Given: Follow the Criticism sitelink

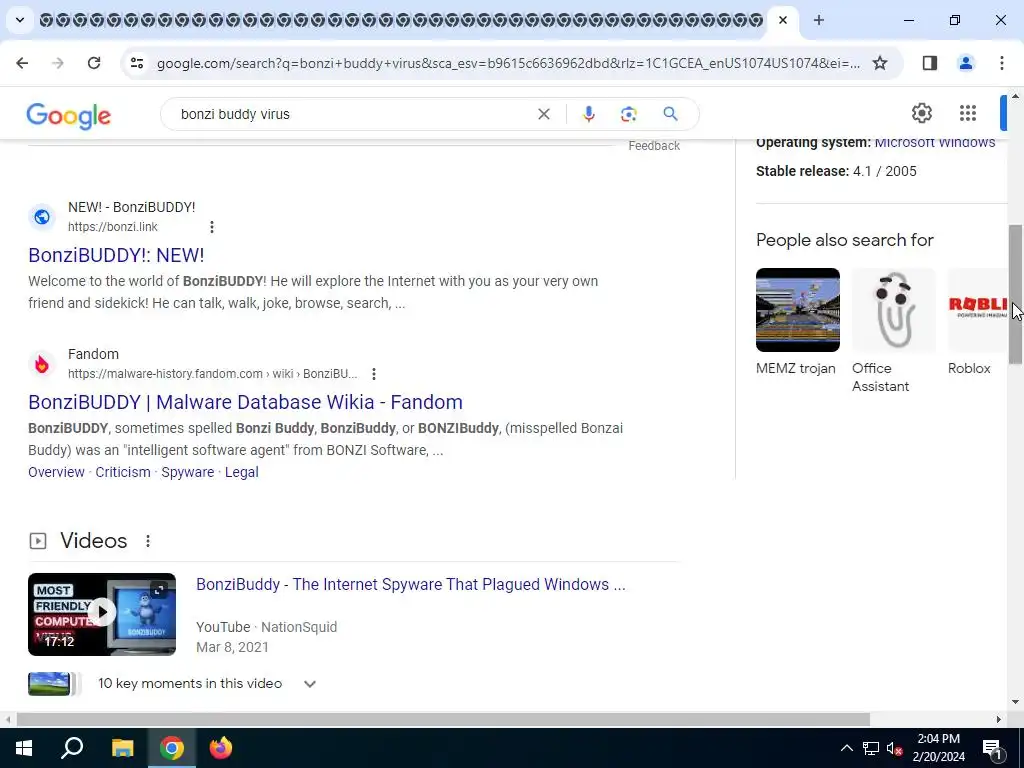Looking at the screenshot, I should tap(123, 472).
